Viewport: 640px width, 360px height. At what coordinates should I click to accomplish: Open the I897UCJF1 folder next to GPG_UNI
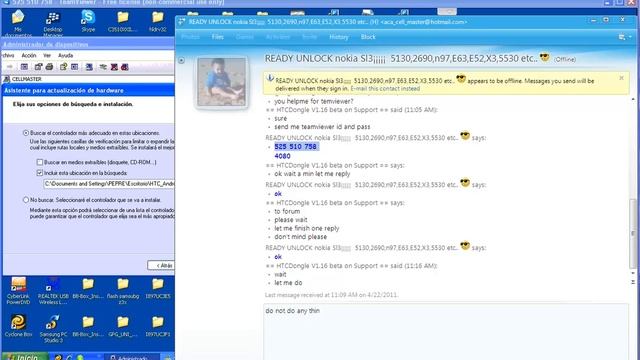[158, 326]
